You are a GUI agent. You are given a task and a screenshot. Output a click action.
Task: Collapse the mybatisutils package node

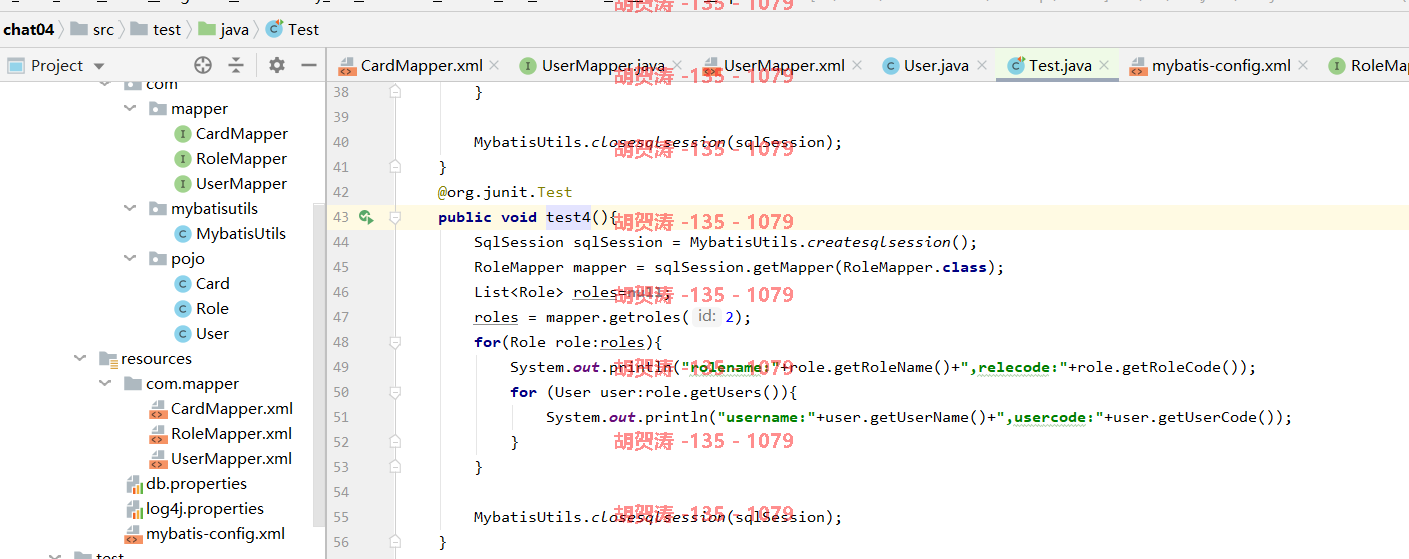(x=129, y=209)
